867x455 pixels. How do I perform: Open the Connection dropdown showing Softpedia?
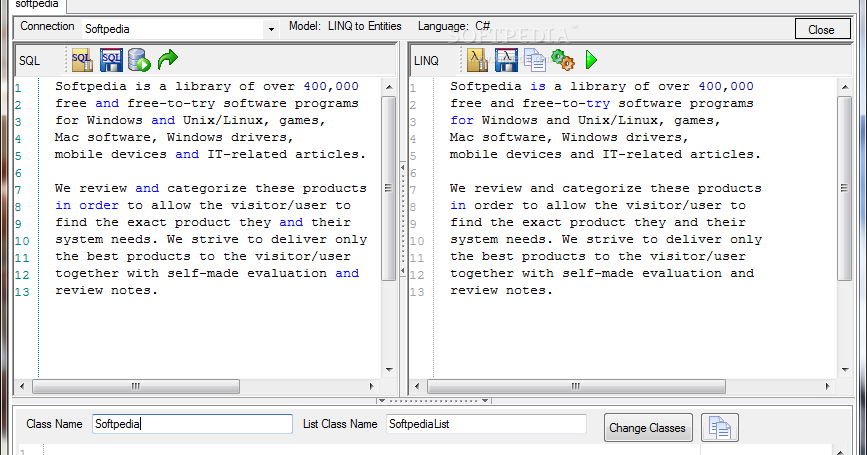[180, 29]
